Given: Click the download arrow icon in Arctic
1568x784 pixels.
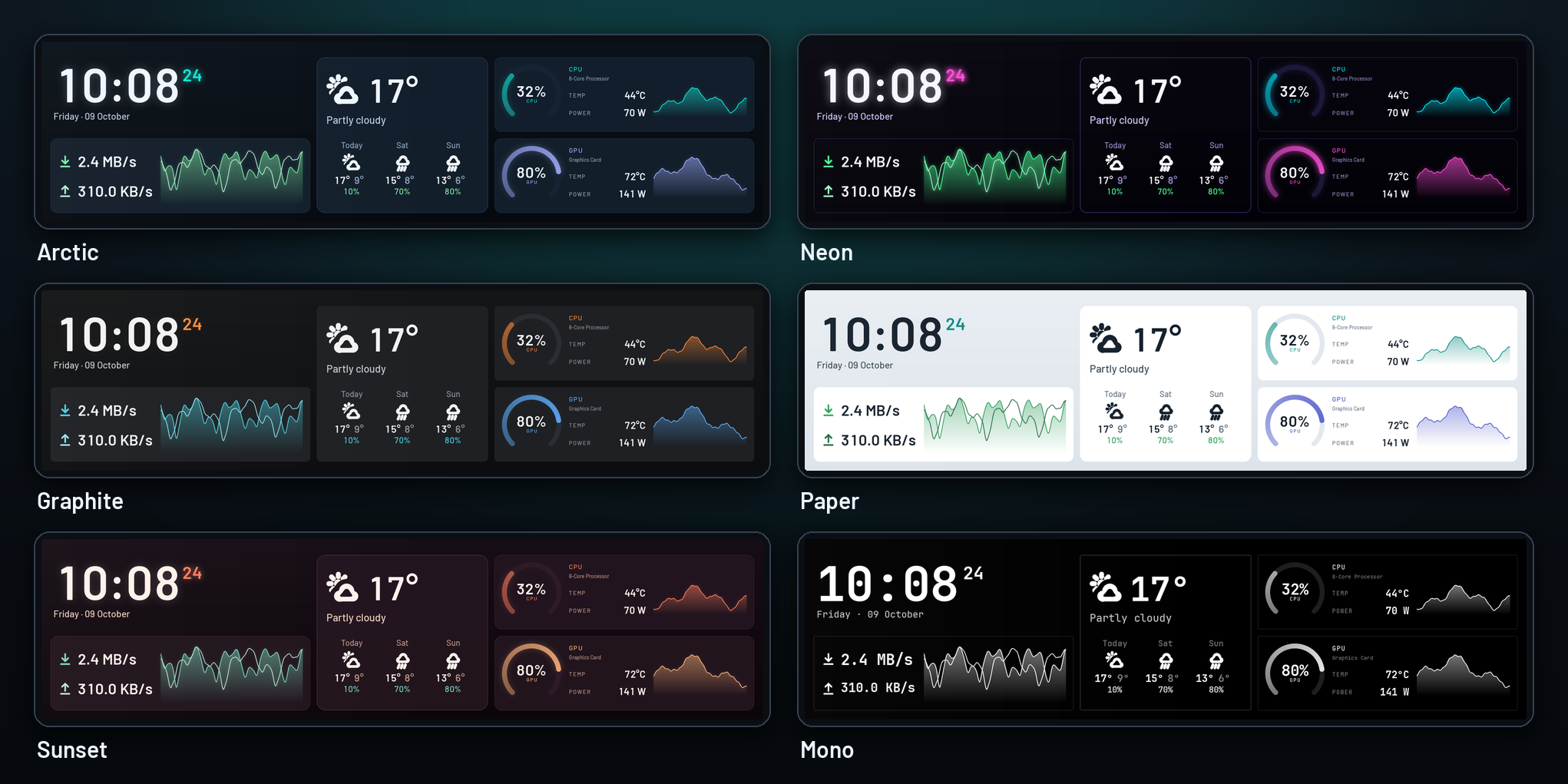Looking at the screenshot, I should 65,162.
